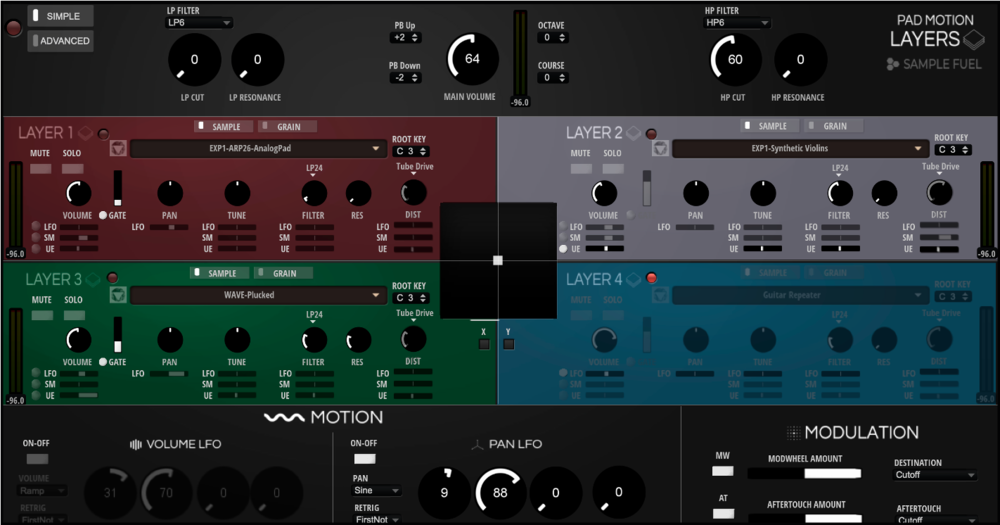Screen dimensions: 1000x525
Task: Toggle Volume LFO On-Off switch
Action: (x=37, y=459)
